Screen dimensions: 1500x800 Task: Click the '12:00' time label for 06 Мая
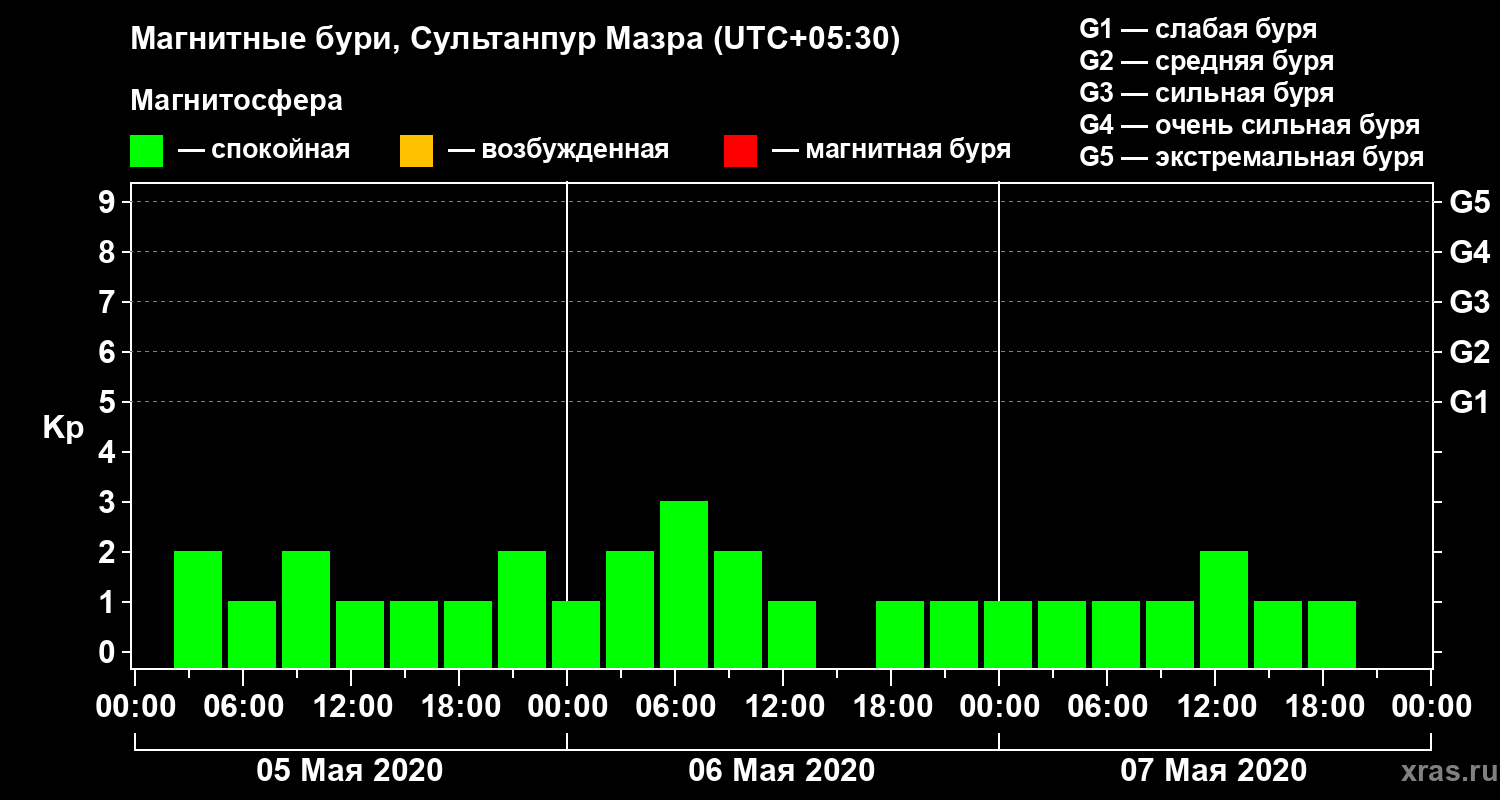[x=783, y=707]
